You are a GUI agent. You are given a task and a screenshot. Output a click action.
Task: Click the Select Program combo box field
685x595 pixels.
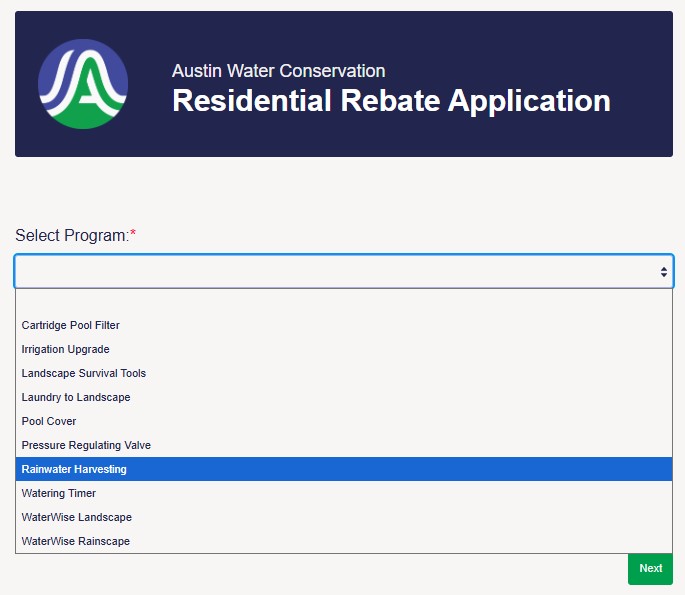(330, 271)
